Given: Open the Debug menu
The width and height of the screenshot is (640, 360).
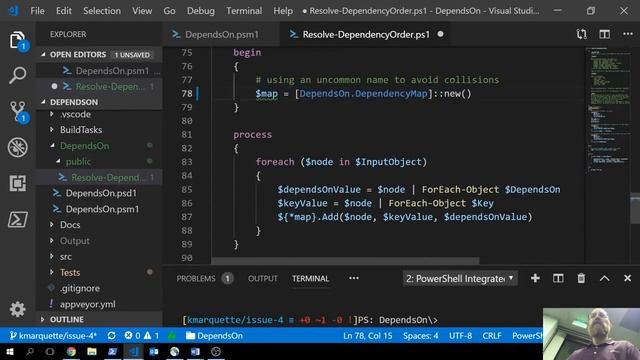Looking at the screenshot, I should pyautogui.click(x=200, y=11).
